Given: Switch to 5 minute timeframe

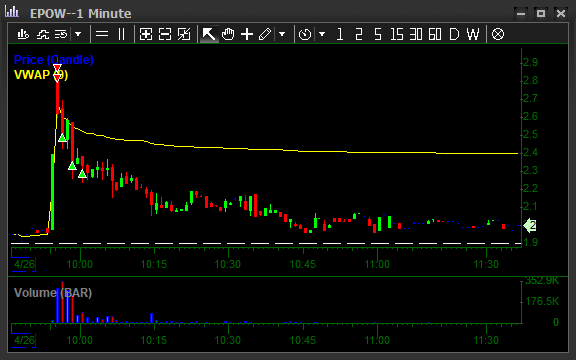Looking at the screenshot, I should click(378, 34).
